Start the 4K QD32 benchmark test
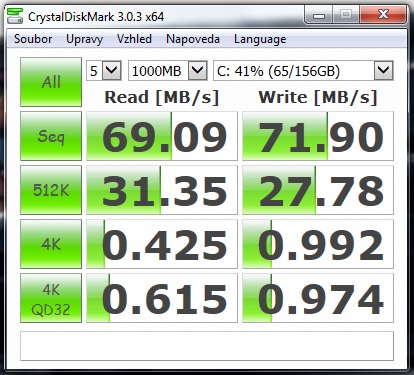Image resolution: width=414 pixels, height=375 pixels. (x=51, y=298)
